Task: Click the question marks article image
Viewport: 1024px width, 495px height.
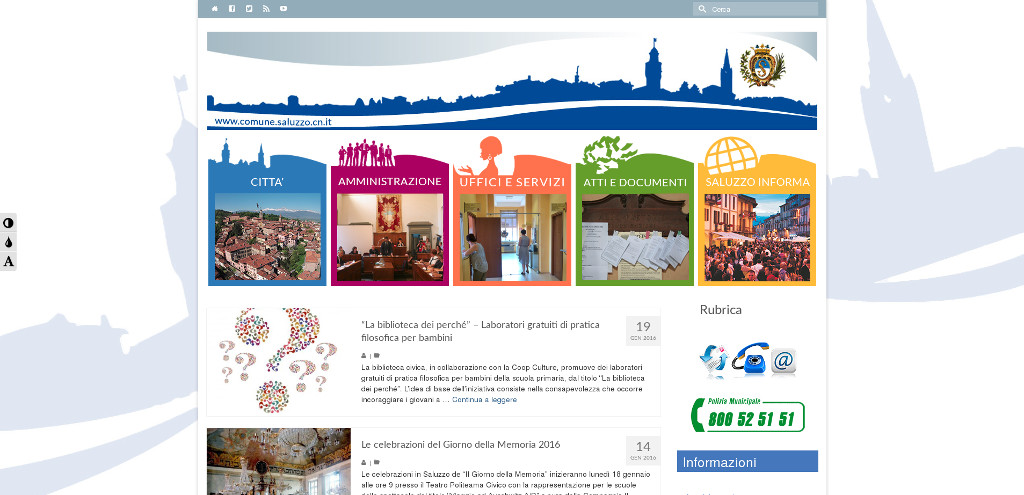Action: point(279,361)
